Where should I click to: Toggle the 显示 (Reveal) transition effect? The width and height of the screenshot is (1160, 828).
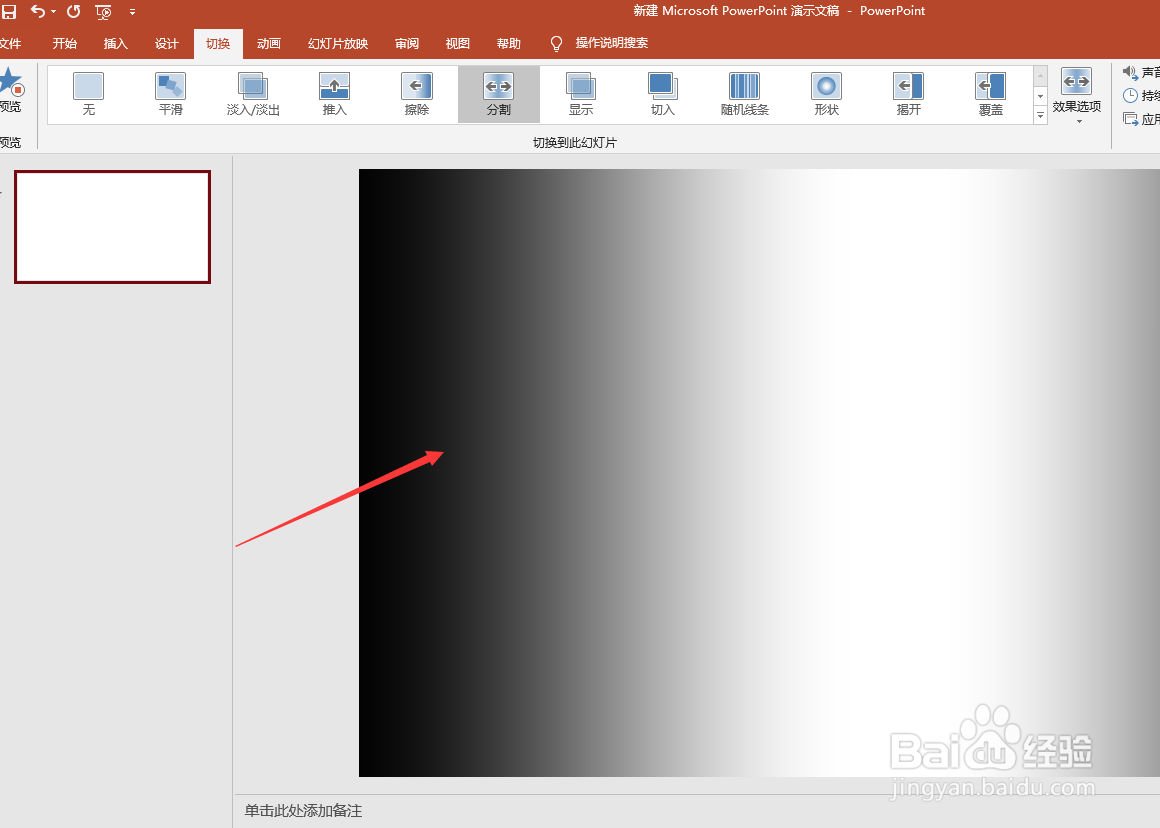click(580, 94)
